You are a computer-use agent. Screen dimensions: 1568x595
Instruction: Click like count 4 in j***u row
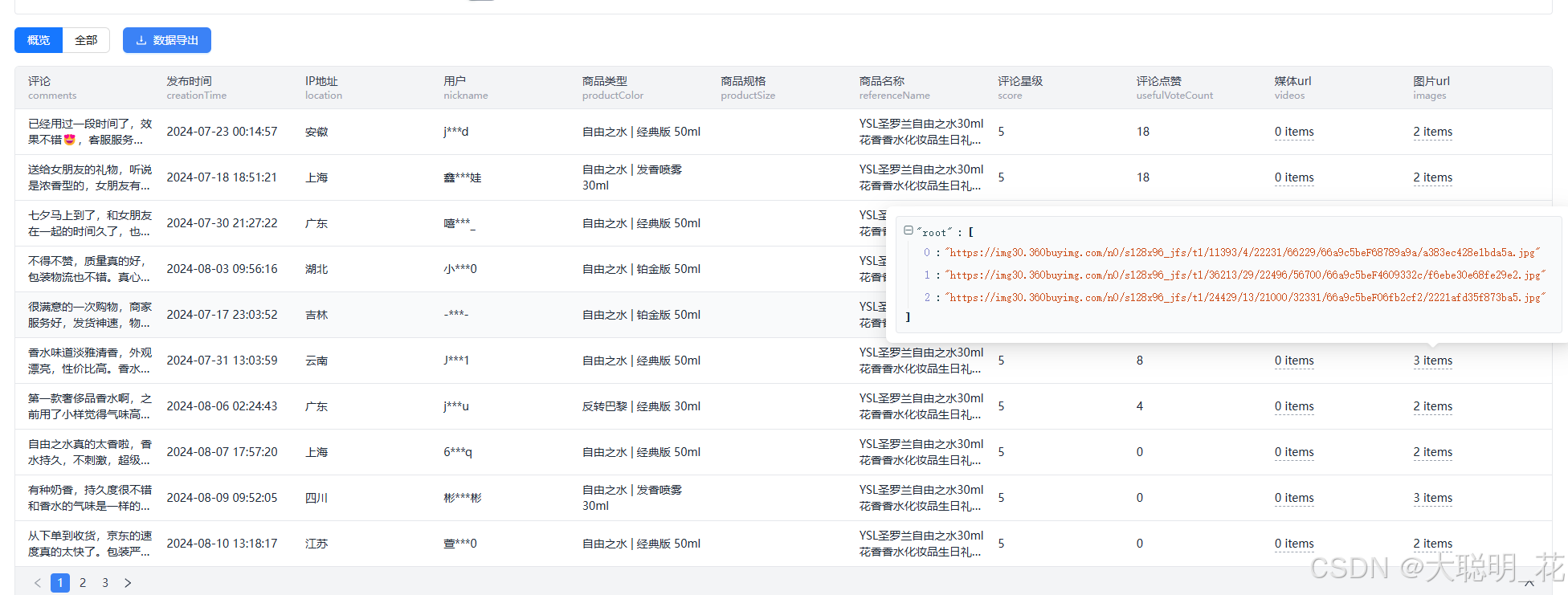click(1139, 406)
